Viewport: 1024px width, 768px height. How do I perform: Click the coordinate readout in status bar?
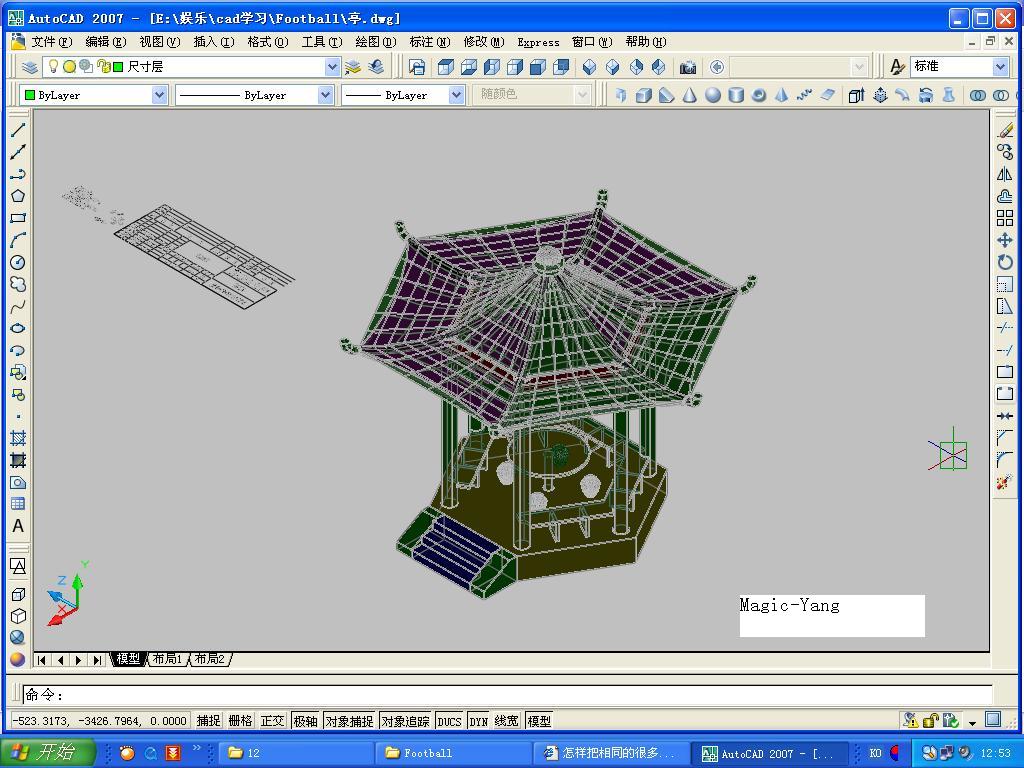(x=101, y=721)
